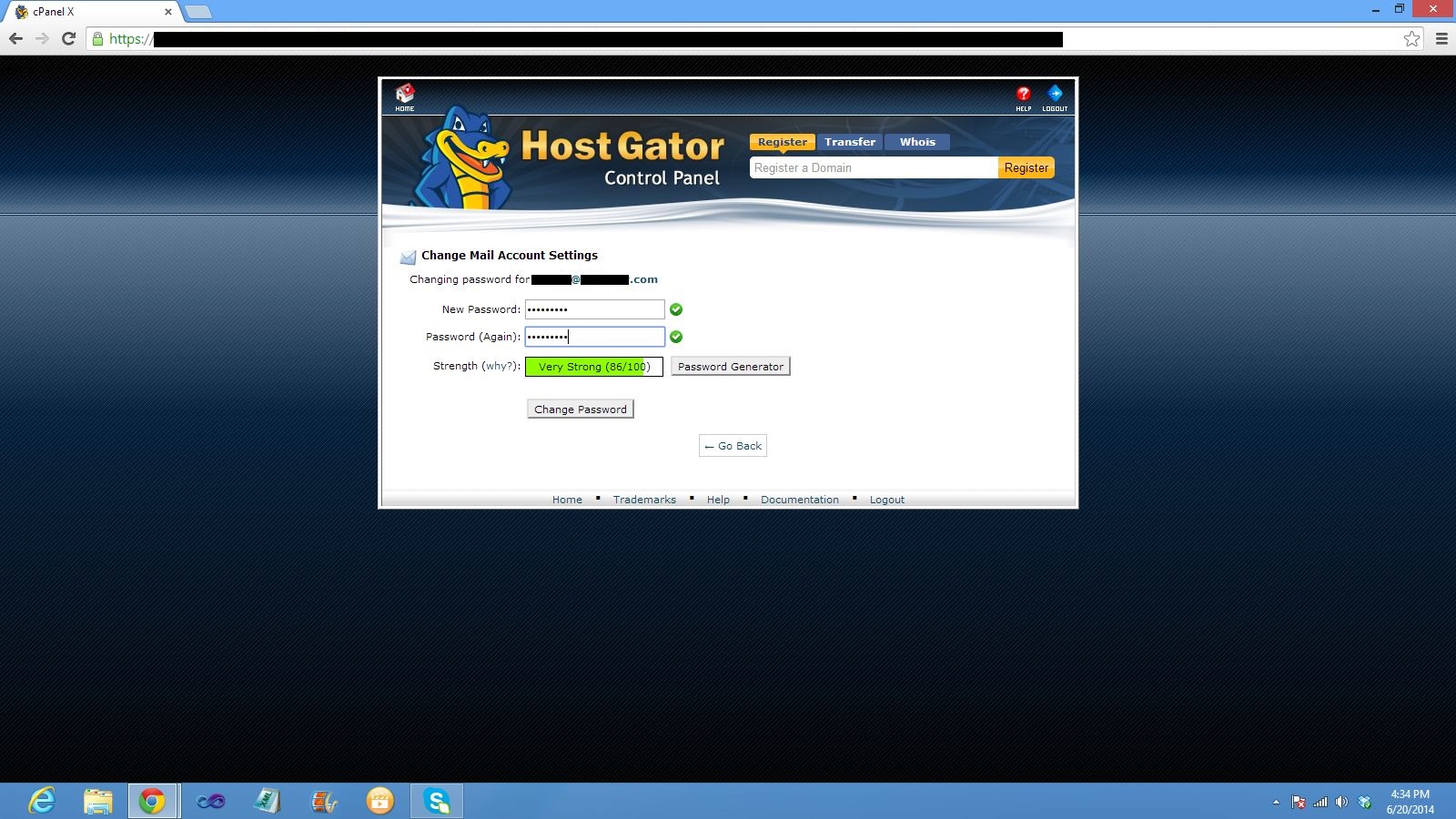
Task: Open File Explorer from taskbar
Action: [97, 801]
